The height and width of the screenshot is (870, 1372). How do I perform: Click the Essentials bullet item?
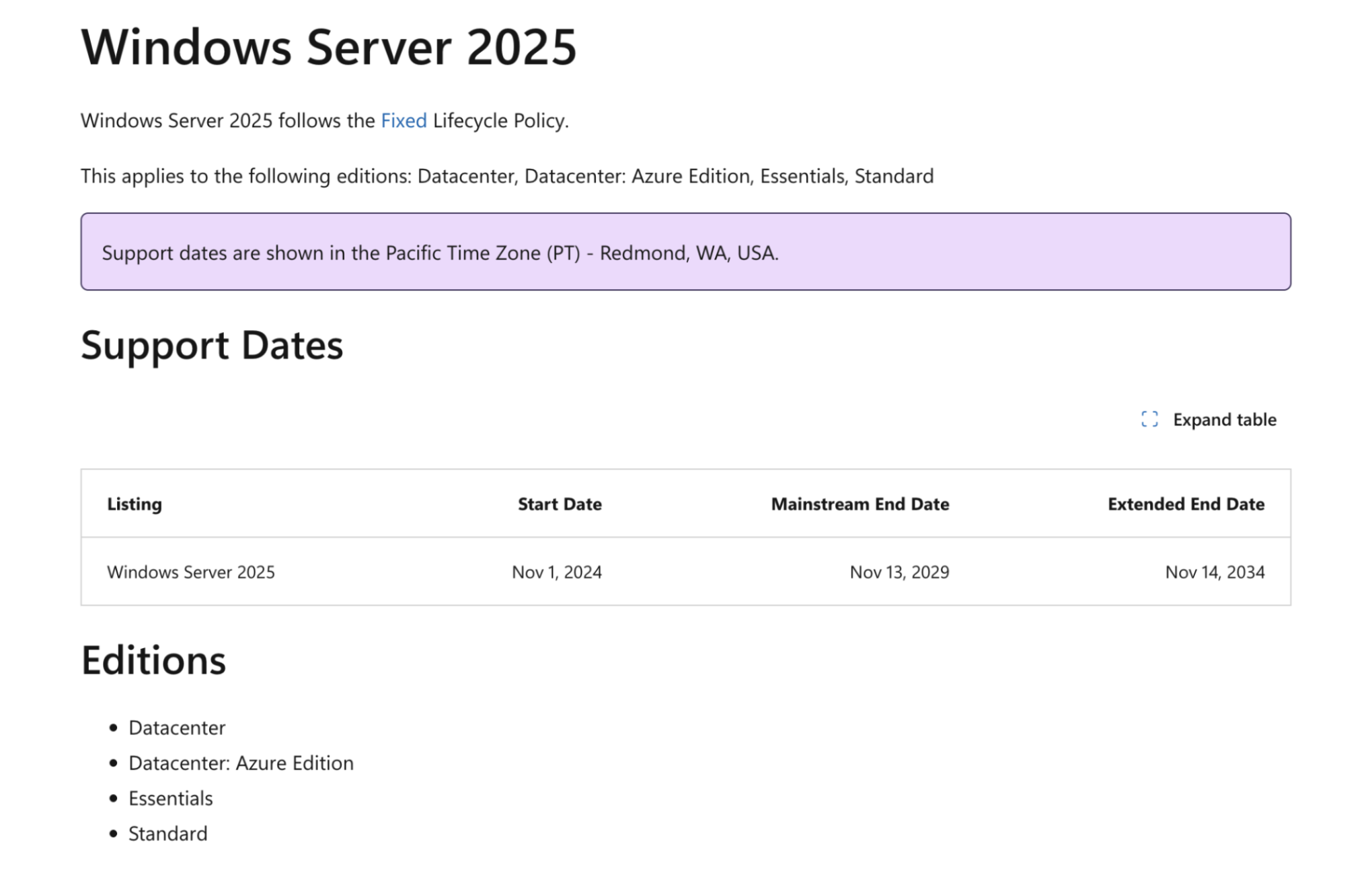pos(171,798)
